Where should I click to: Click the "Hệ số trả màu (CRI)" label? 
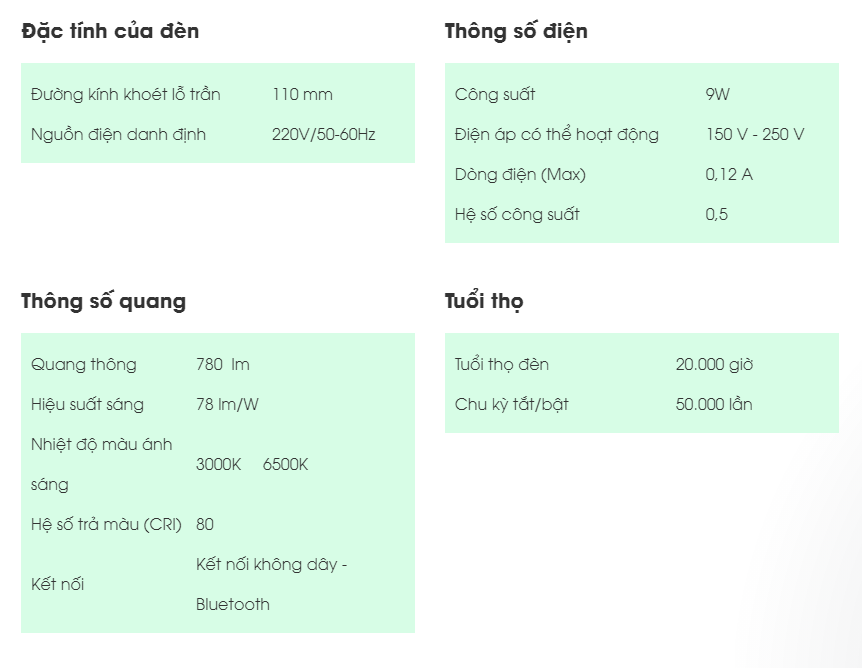108,524
